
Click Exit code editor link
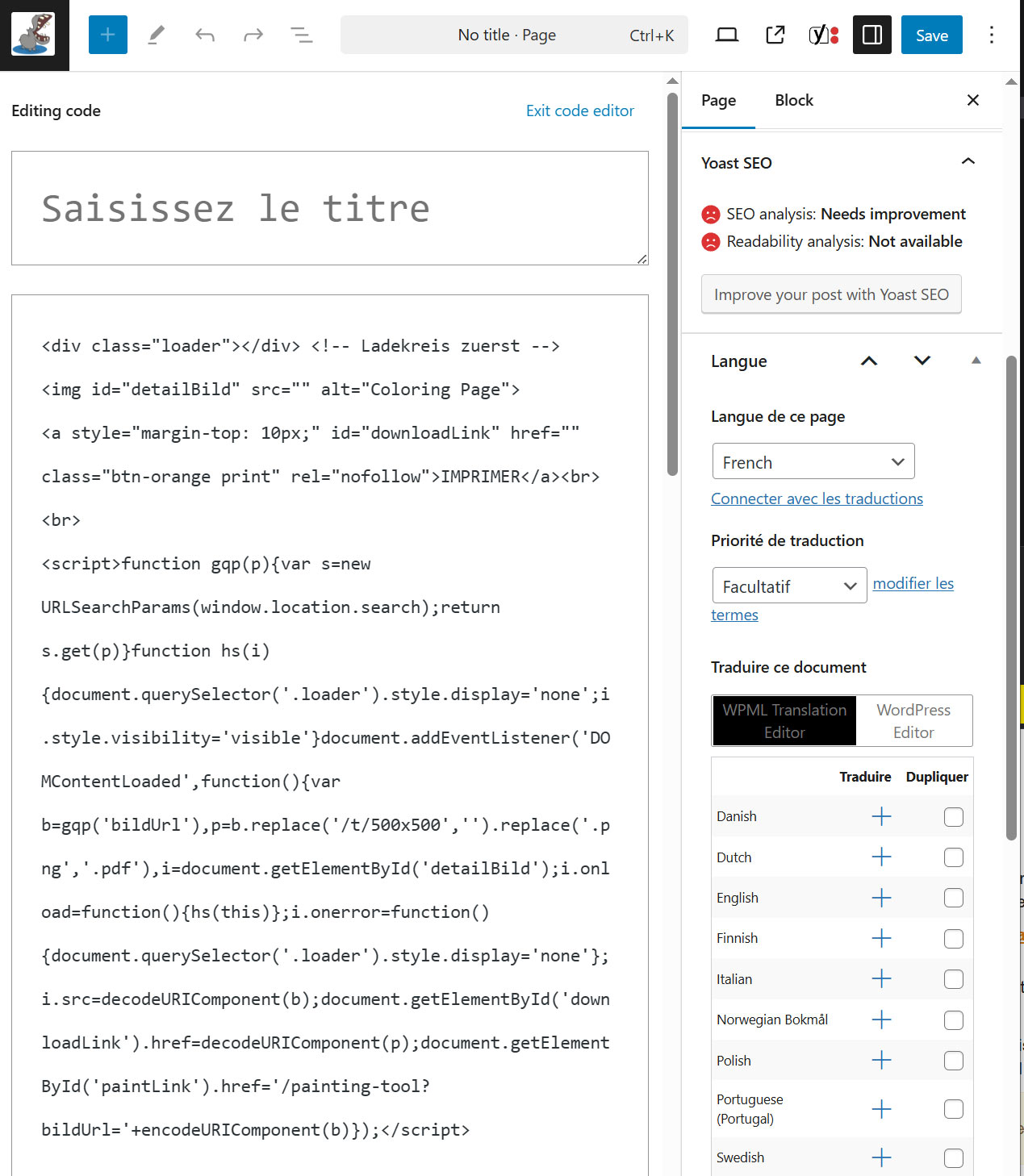tap(580, 111)
